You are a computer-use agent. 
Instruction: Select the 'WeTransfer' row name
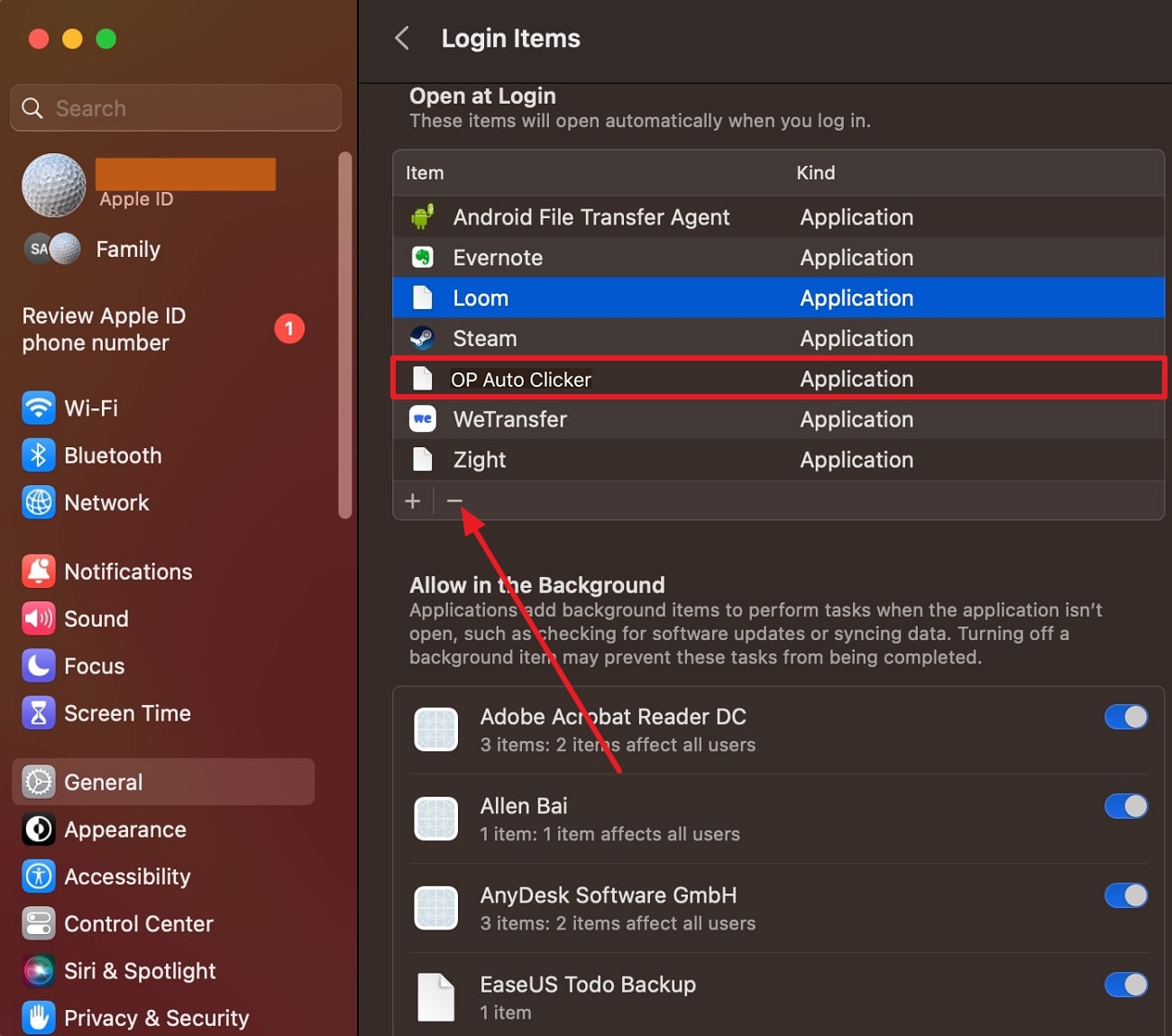click(x=510, y=419)
